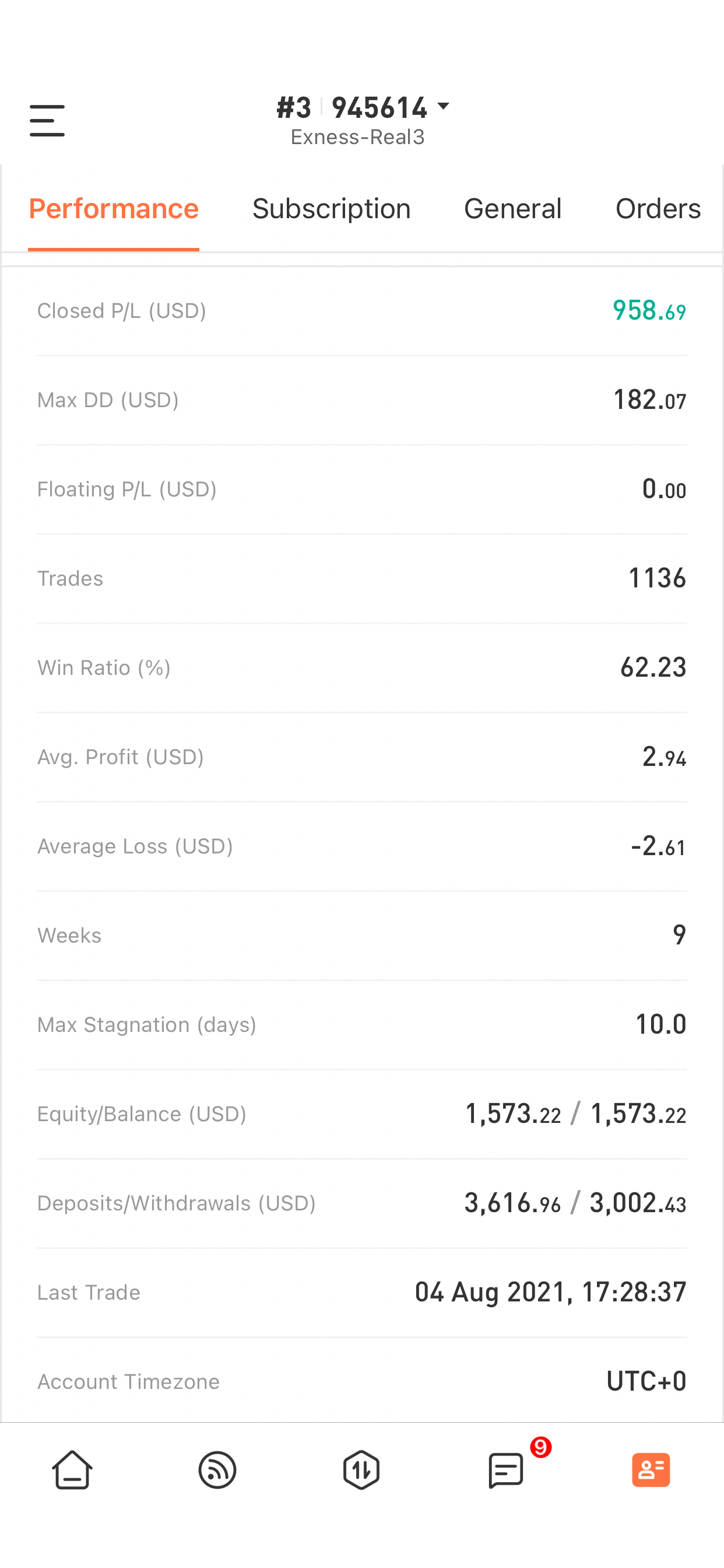Tap the Last Trade date value
The image size is (724, 1568).
click(x=551, y=1291)
